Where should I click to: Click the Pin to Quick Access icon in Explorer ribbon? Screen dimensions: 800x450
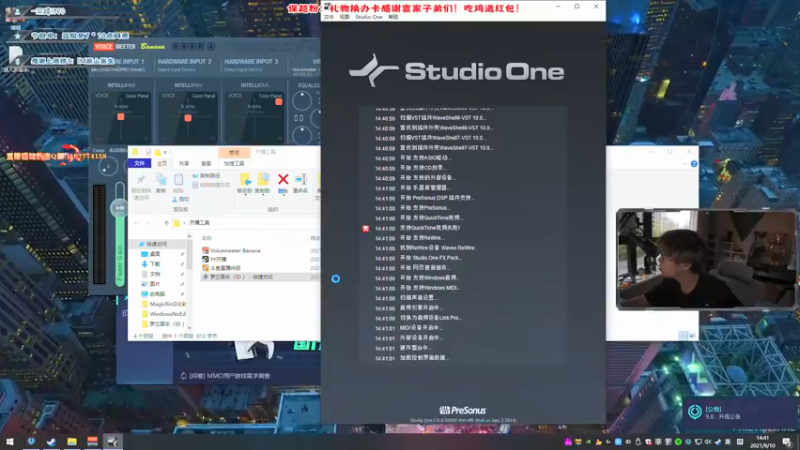[x=141, y=179]
